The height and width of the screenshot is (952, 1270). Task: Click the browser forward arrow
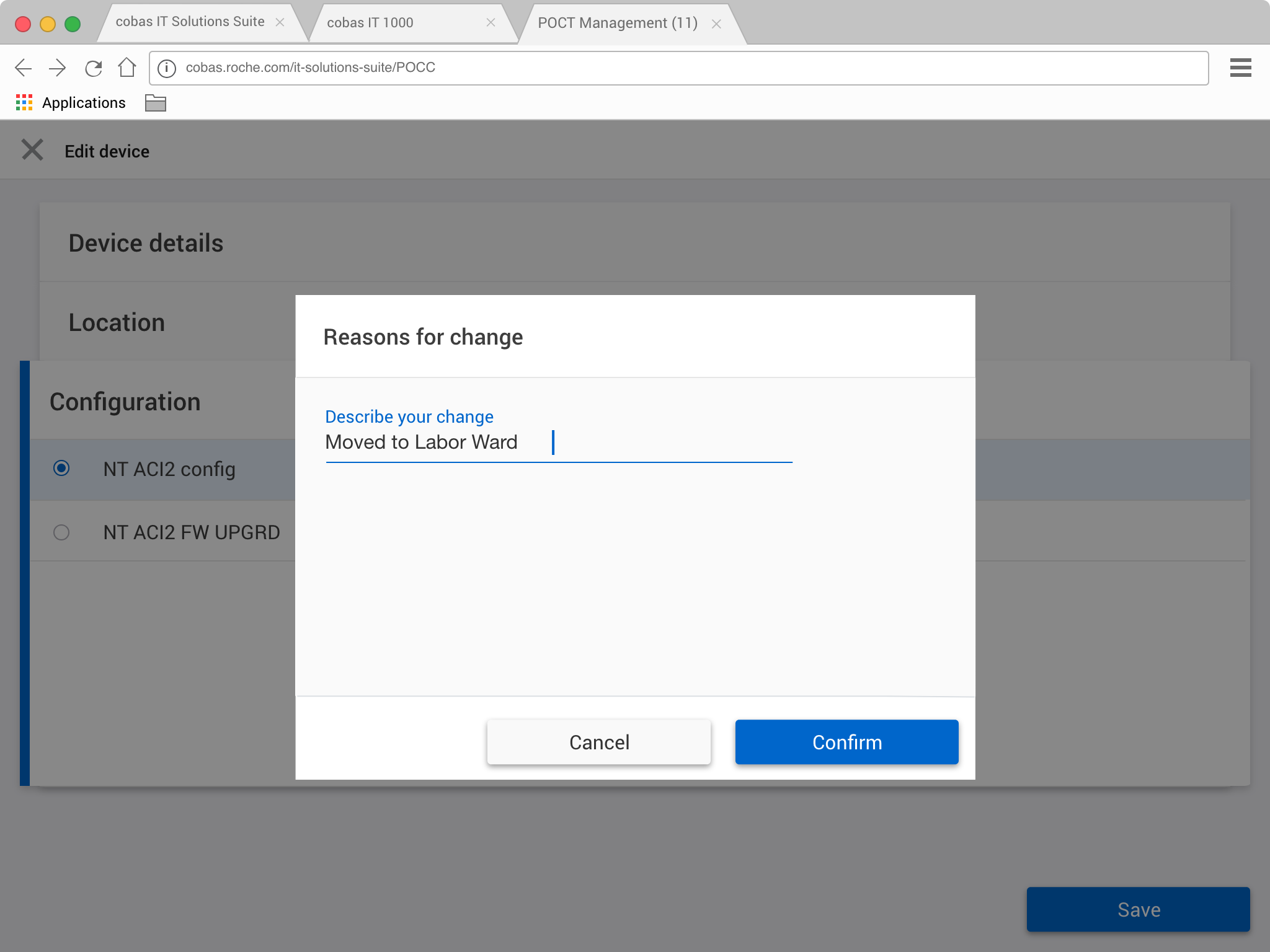[x=58, y=68]
